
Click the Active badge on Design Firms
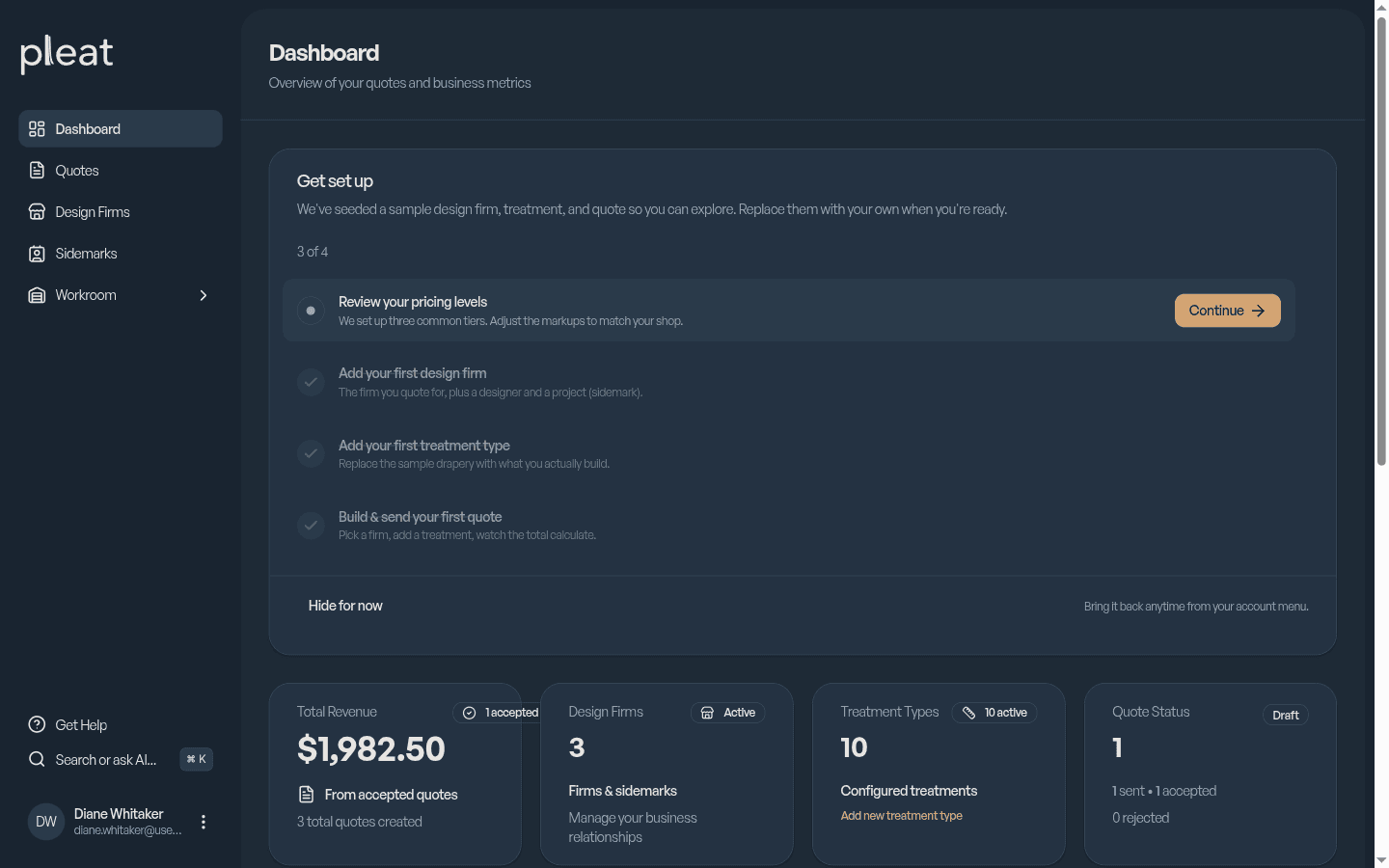728,713
